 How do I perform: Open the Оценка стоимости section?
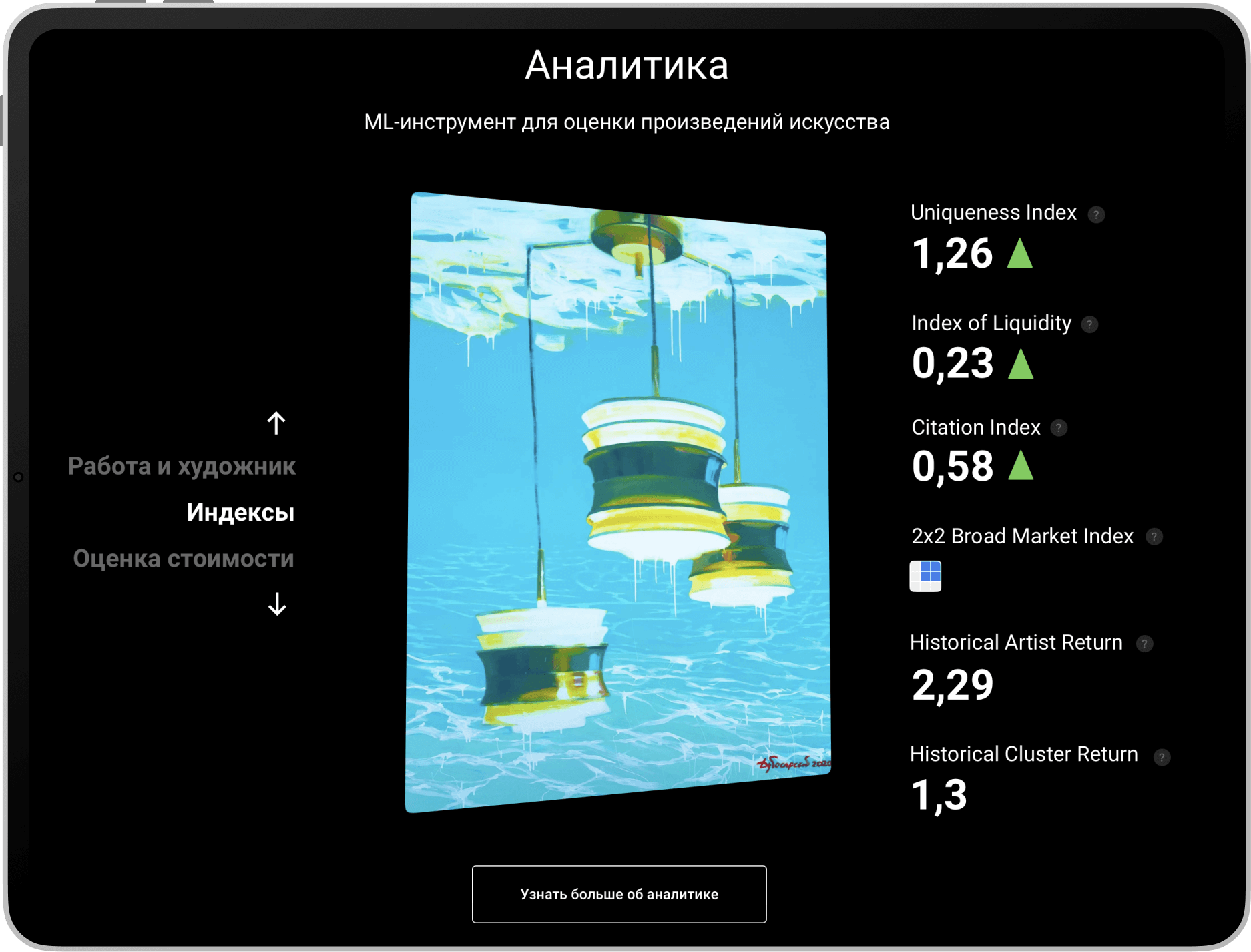coord(184,558)
